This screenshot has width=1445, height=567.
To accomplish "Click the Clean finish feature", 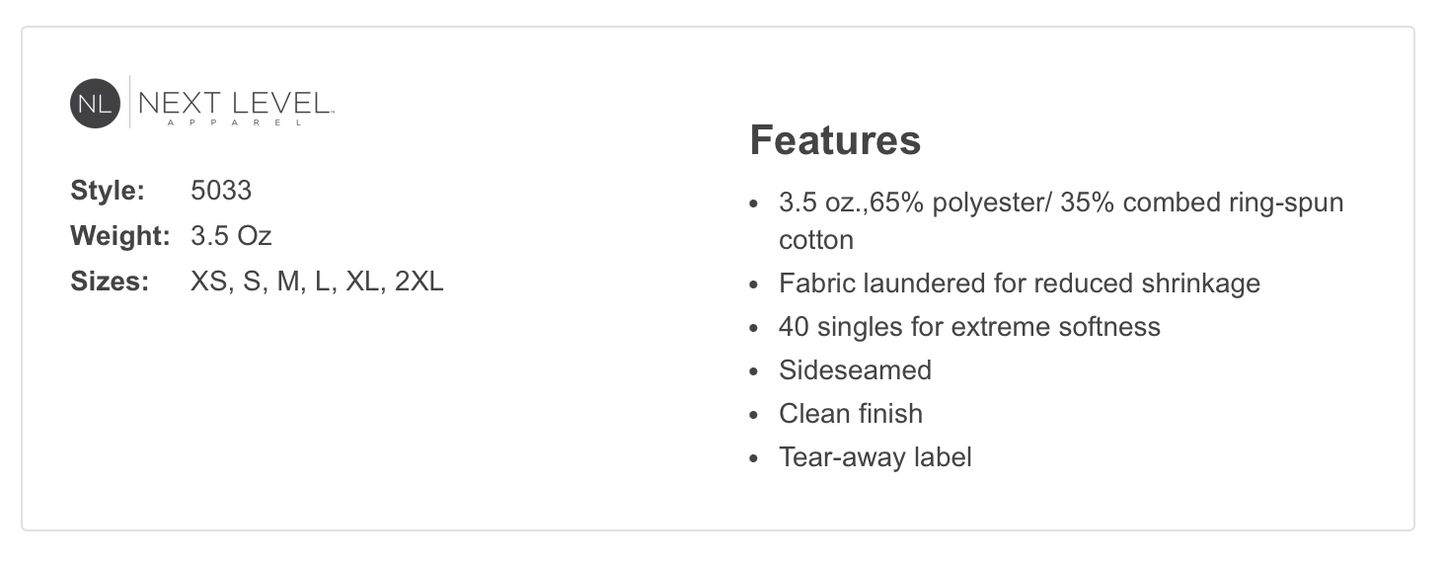I will pos(850,414).
